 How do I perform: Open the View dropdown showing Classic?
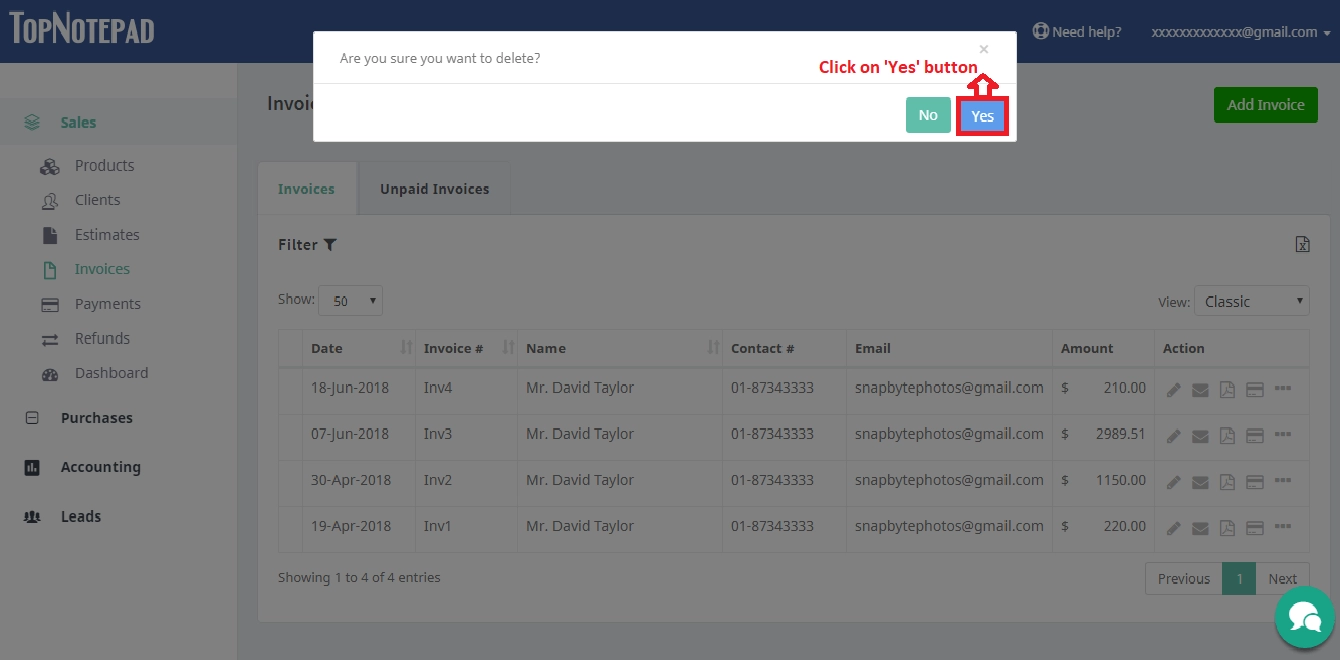pos(1251,300)
